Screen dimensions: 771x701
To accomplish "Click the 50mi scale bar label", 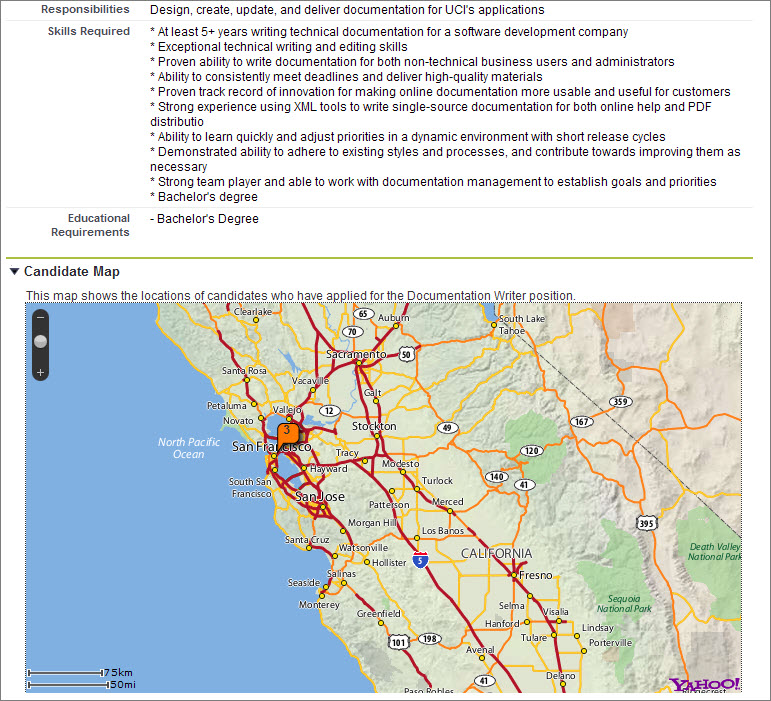I will coord(123,684).
